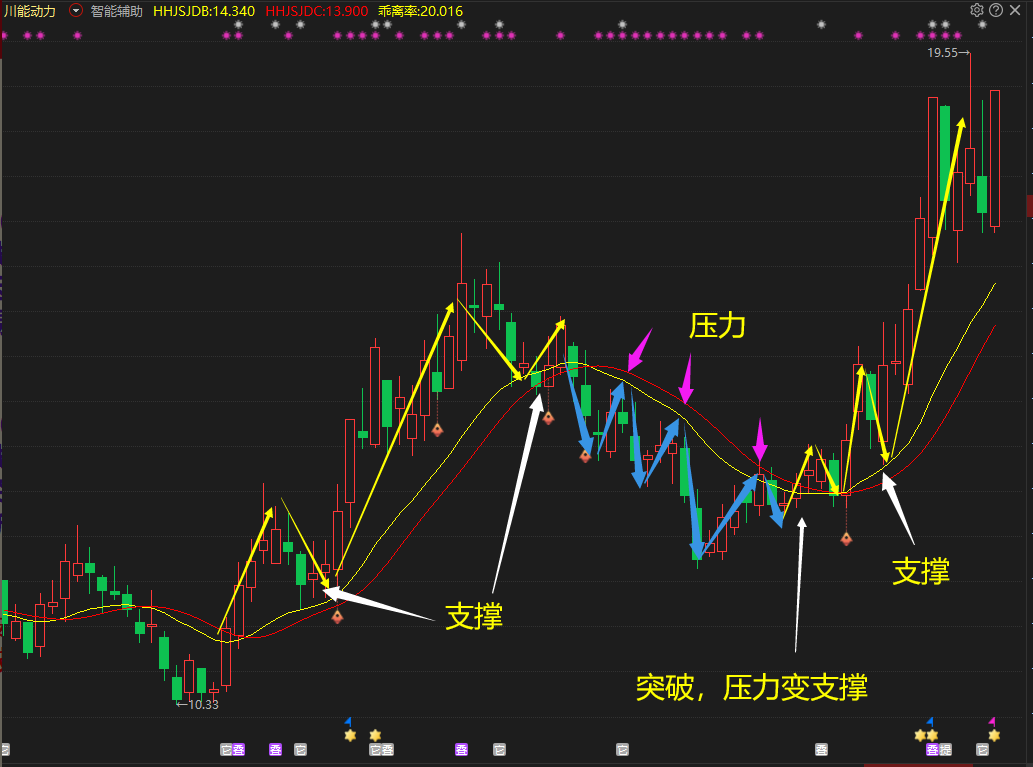Click the small blue arrow marker near the bottom

tap(348, 721)
